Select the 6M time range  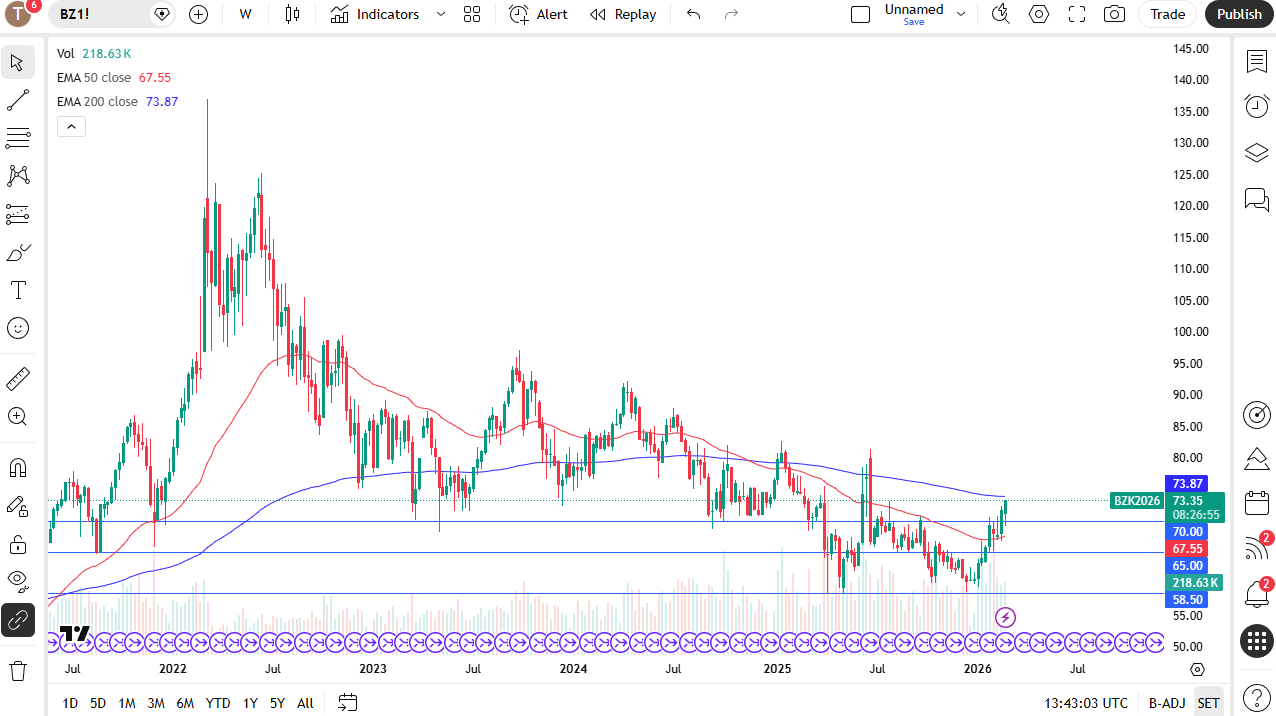coord(185,703)
